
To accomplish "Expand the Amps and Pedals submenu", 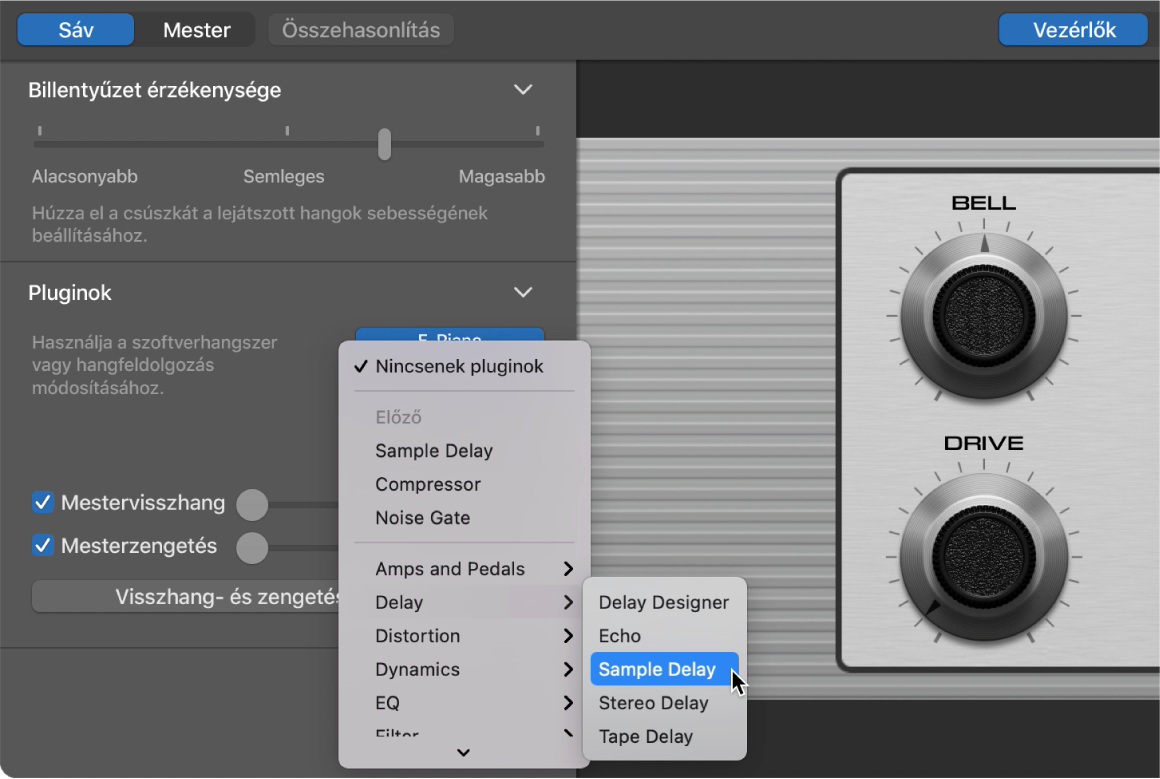I will pyautogui.click(x=451, y=568).
